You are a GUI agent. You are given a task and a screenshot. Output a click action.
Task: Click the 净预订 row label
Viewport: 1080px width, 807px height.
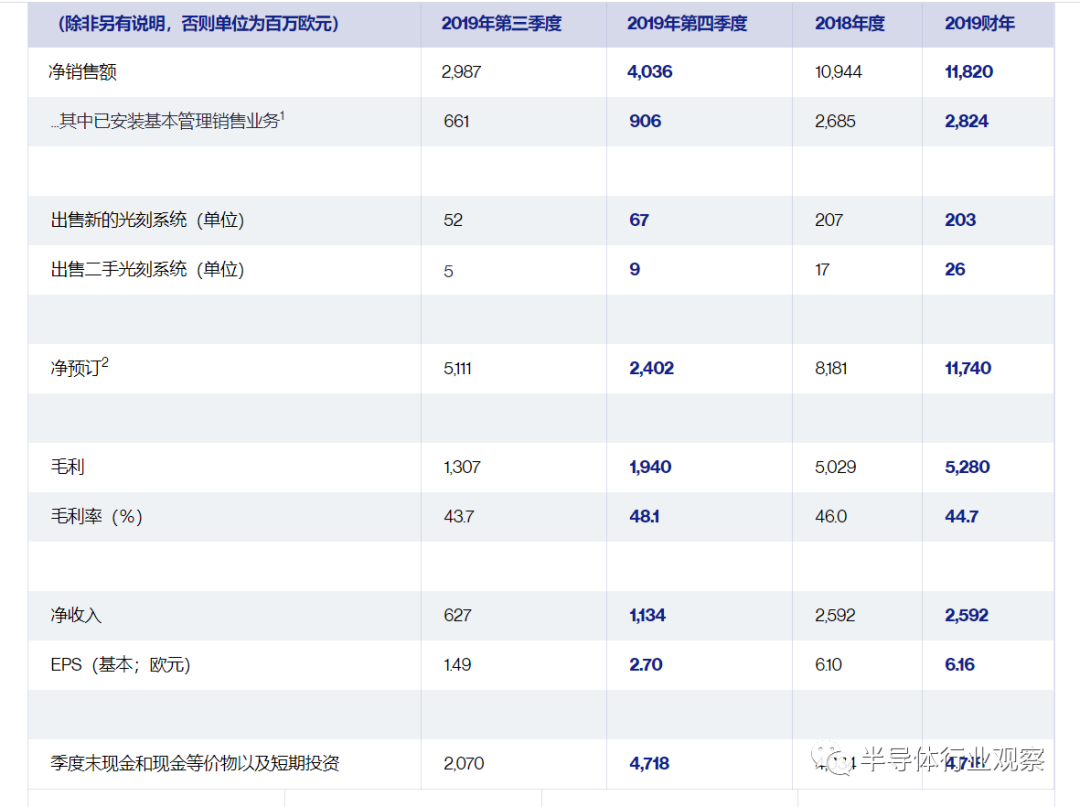click(79, 367)
